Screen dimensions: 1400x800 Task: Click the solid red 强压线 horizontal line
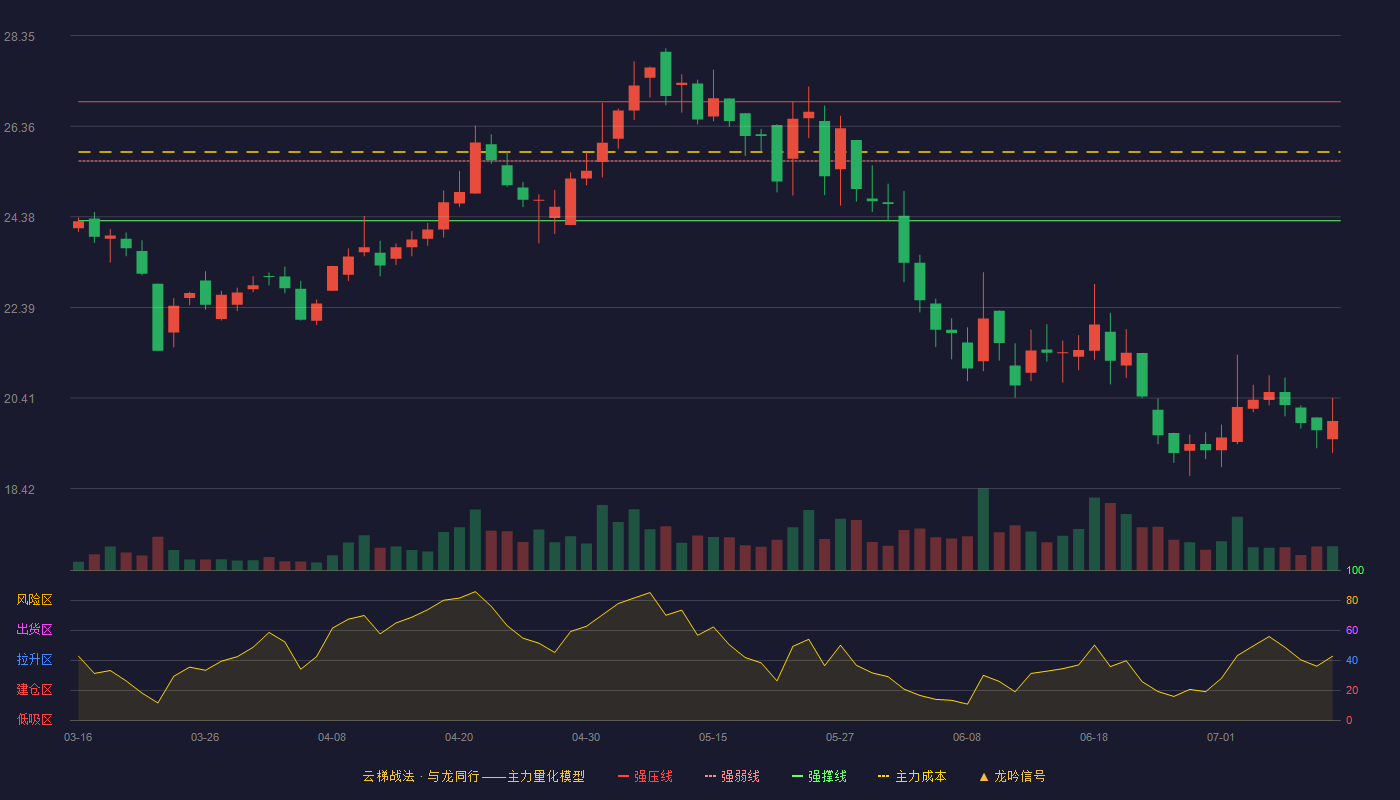tap(709, 102)
